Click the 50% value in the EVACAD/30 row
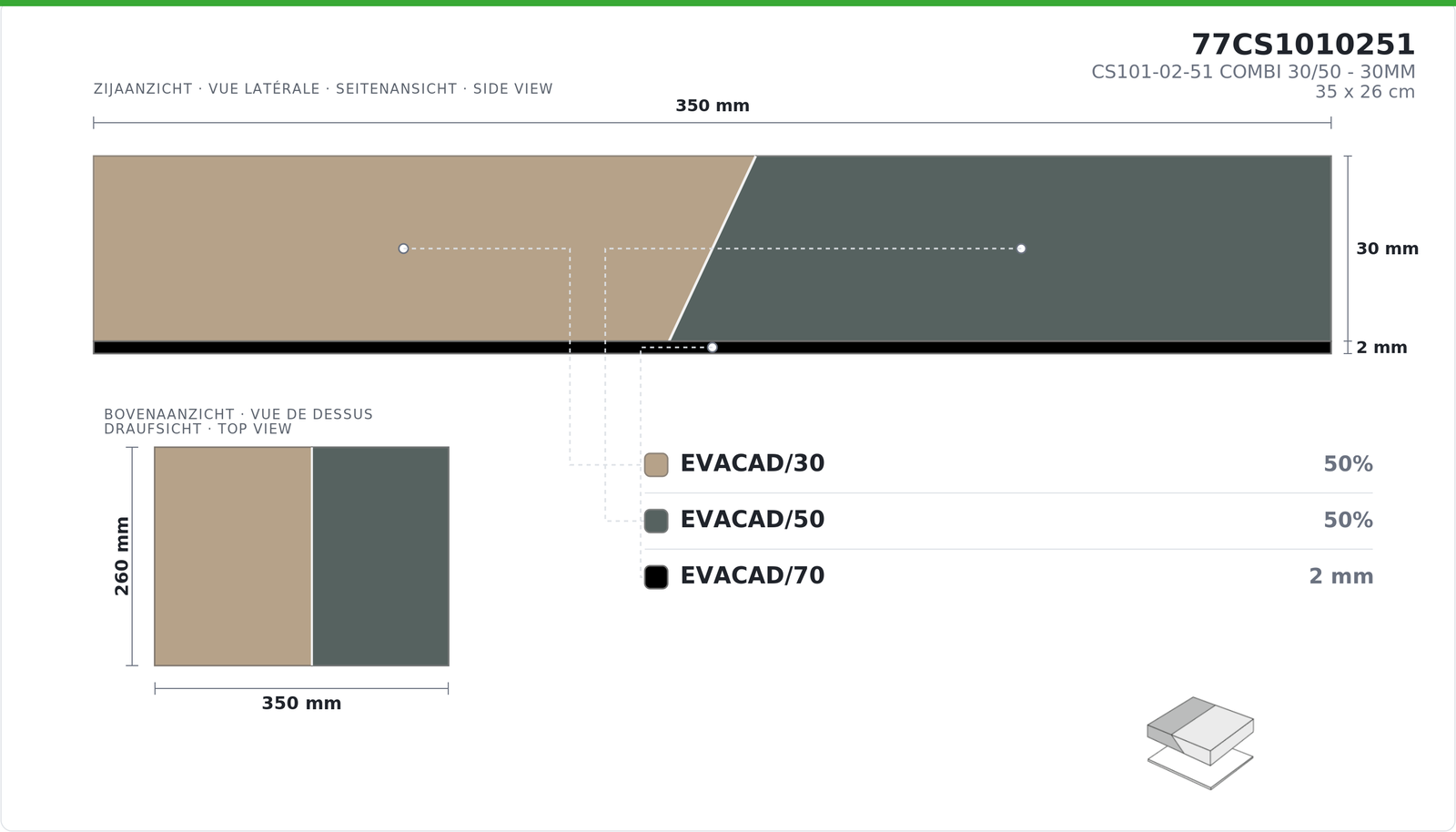The height and width of the screenshot is (832, 1456). click(x=1348, y=464)
